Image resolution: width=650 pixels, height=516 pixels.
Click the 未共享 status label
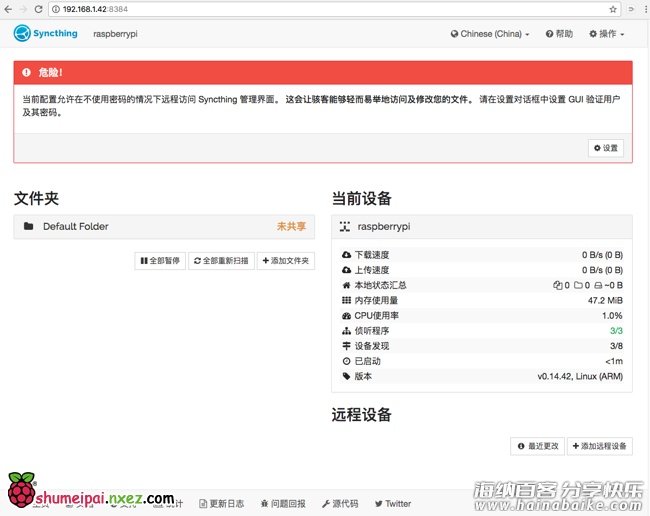[291, 226]
